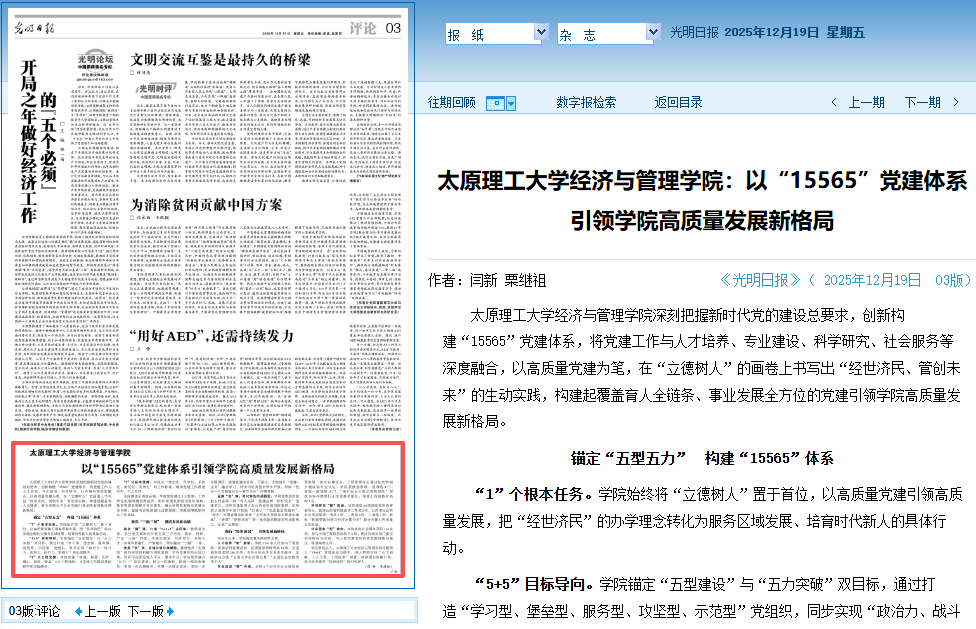Screen dimensions: 976x629
Task: Go to 下一期 next issue
Action: (x=922, y=102)
